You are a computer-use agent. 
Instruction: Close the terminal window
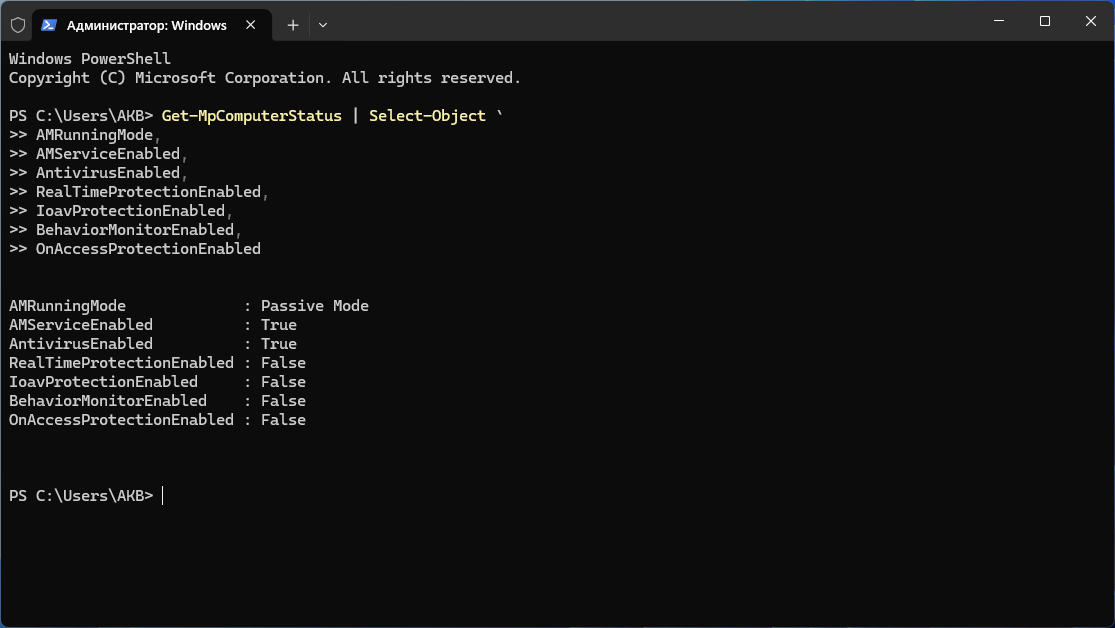click(1091, 21)
